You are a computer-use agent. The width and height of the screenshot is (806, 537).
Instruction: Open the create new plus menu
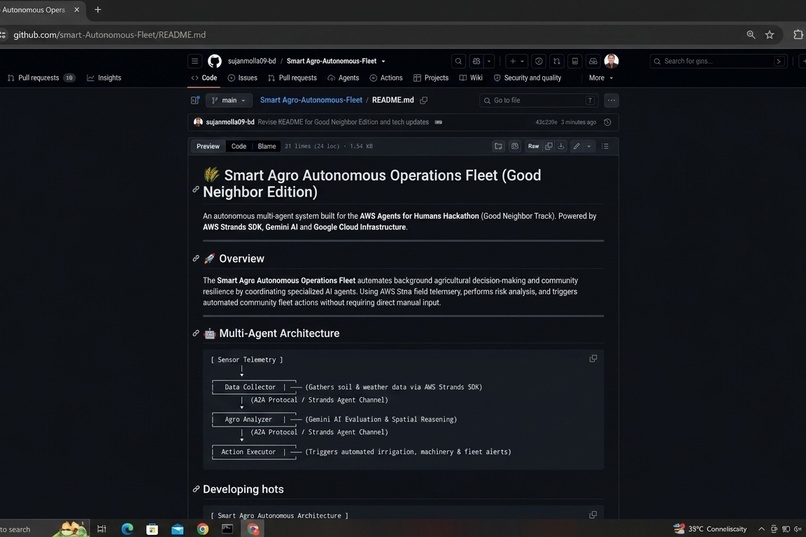click(516, 61)
